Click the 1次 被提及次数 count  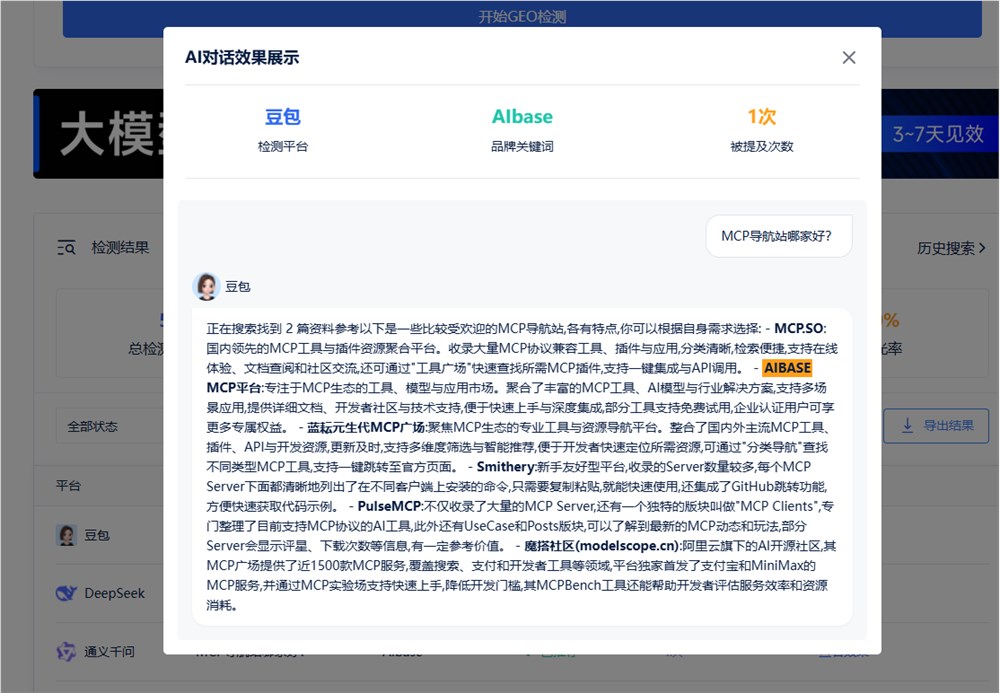(x=761, y=117)
